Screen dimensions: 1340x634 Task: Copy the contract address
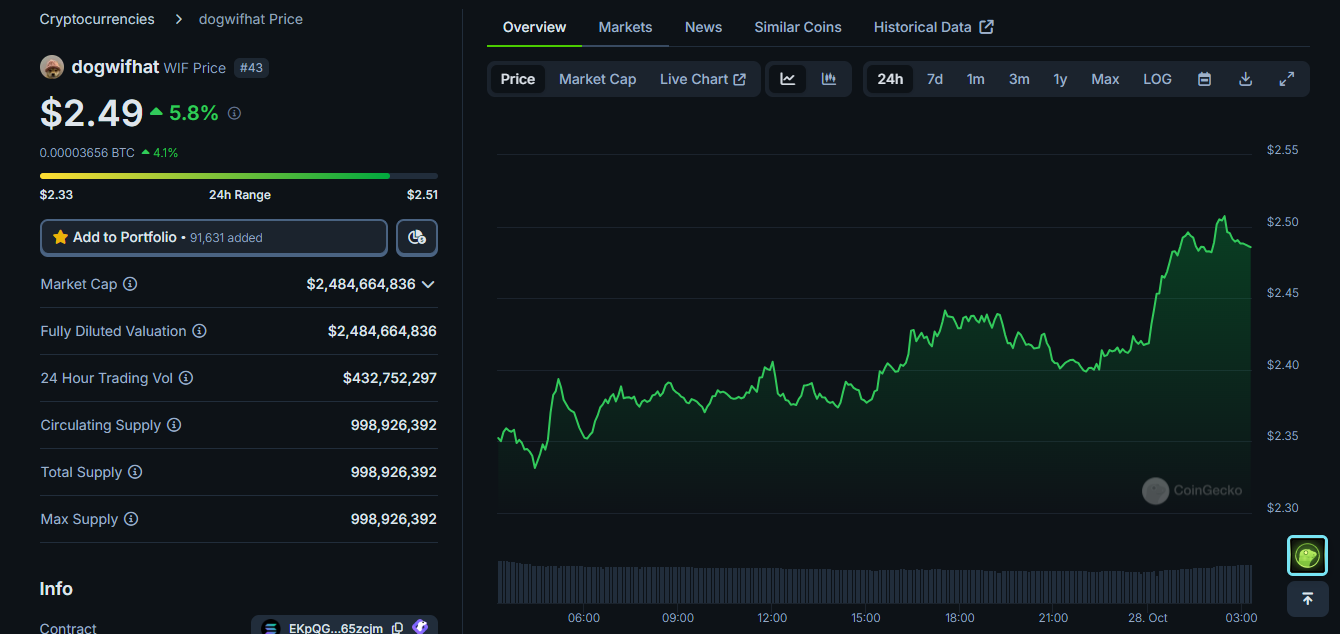click(397, 627)
